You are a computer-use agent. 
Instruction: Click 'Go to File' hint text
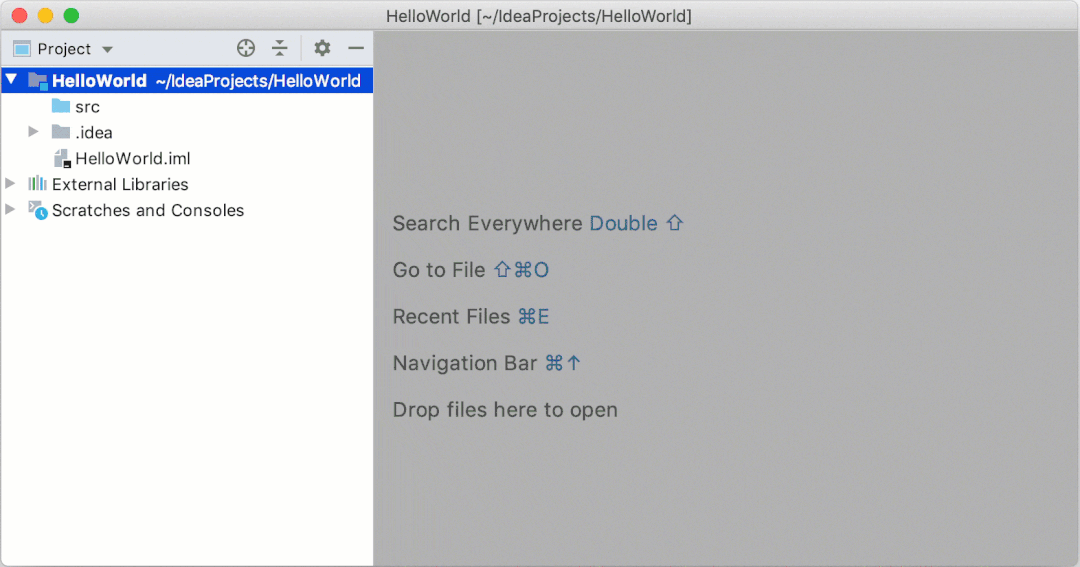(439, 270)
